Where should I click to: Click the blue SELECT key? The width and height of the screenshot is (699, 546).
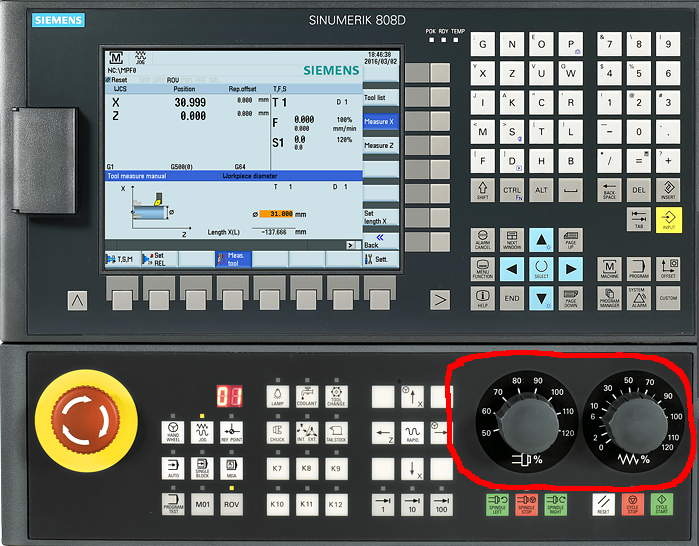coord(541,269)
